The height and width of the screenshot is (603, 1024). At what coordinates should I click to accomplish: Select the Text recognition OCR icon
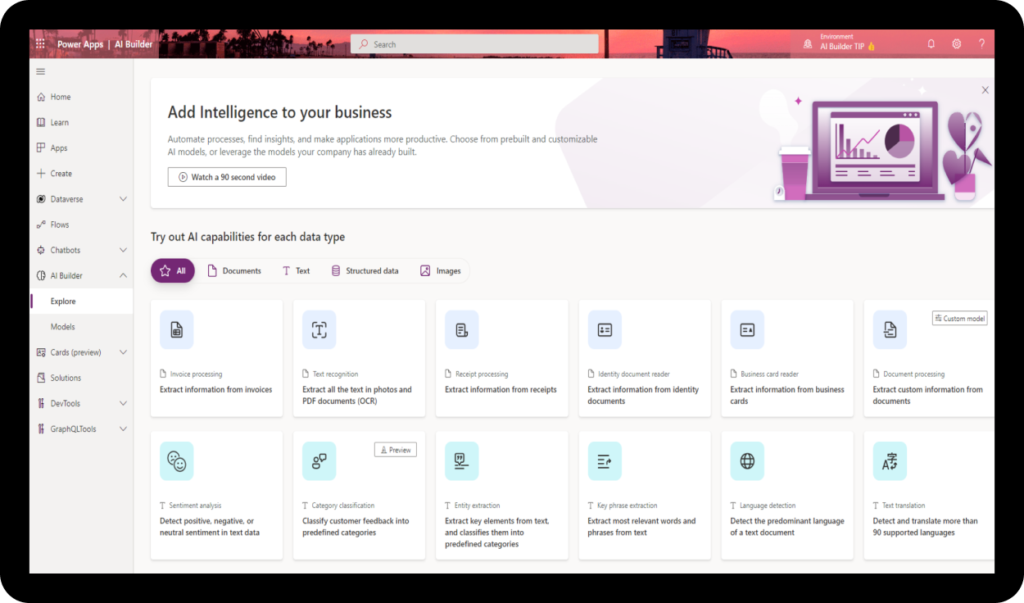319,329
